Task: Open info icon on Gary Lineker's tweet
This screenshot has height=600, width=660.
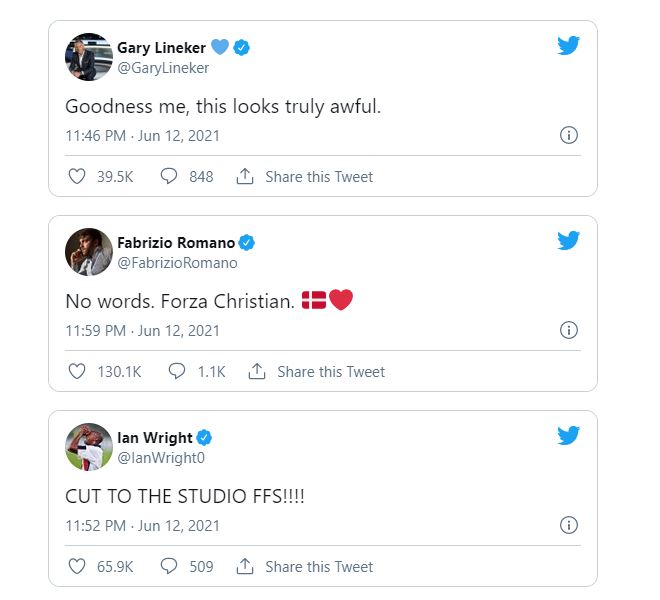Action: (569, 135)
